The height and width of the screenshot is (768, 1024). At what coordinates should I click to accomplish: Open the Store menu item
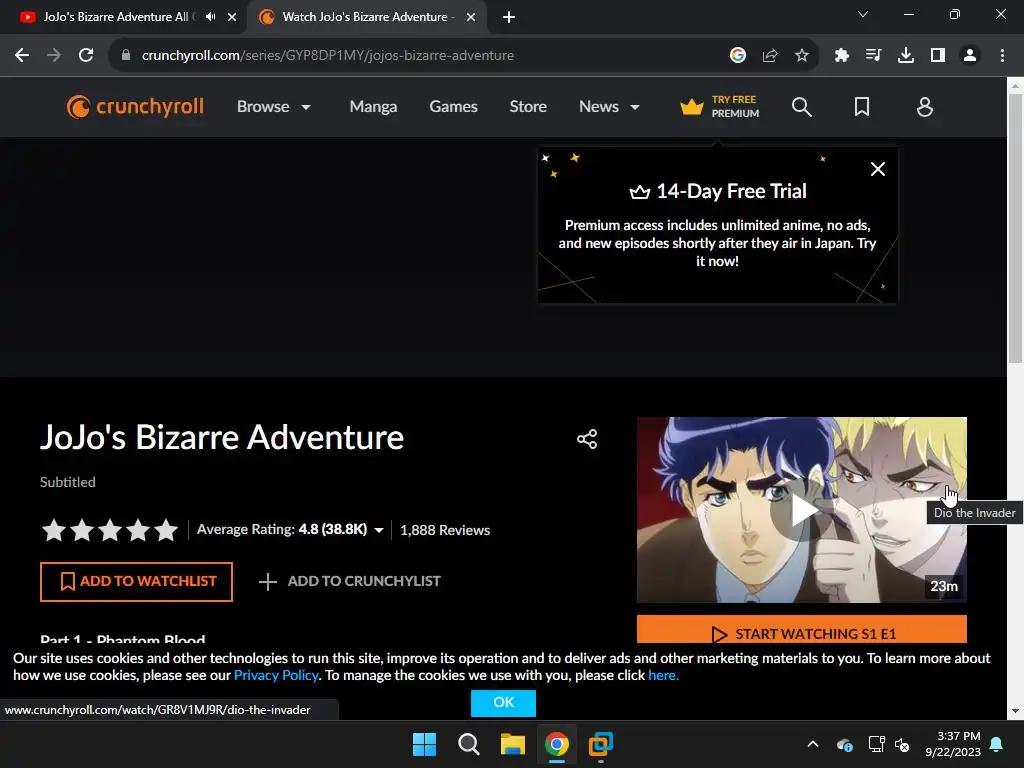[528, 107]
